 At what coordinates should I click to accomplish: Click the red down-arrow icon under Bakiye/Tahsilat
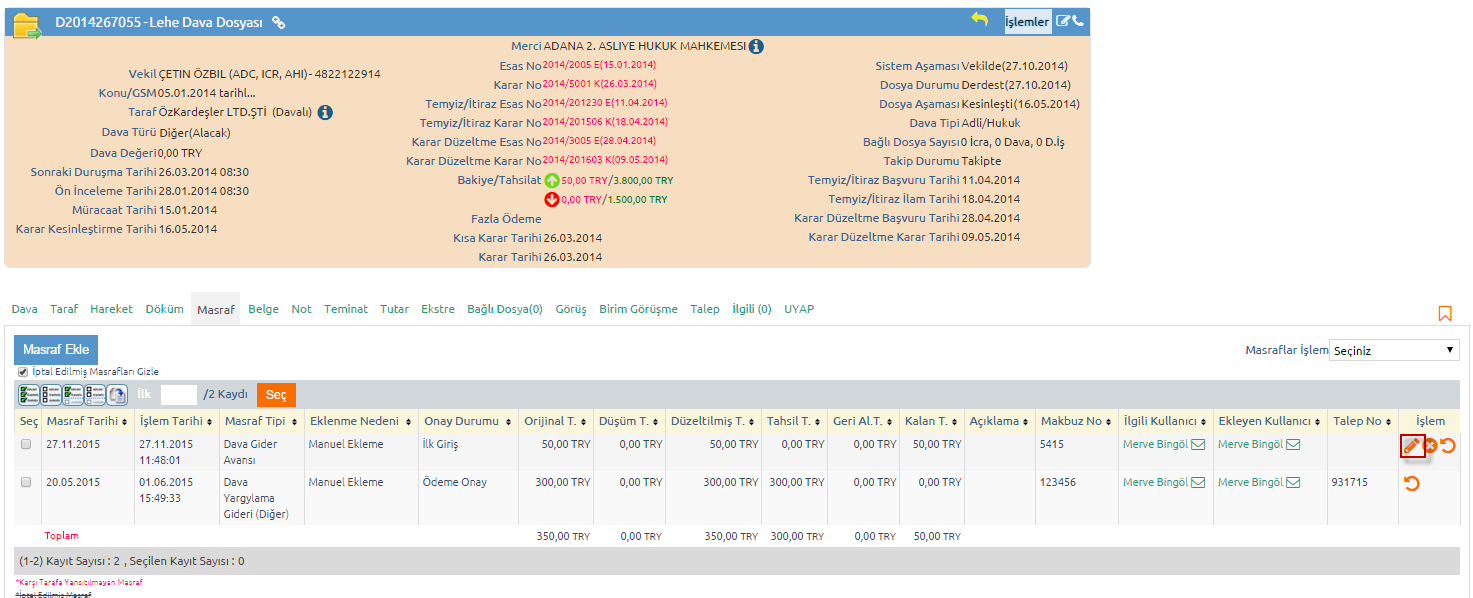552,199
